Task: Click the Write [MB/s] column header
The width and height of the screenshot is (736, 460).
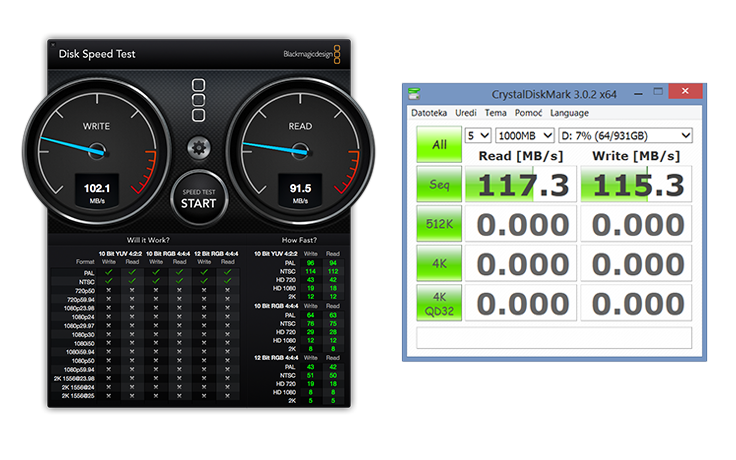Action: [636, 156]
